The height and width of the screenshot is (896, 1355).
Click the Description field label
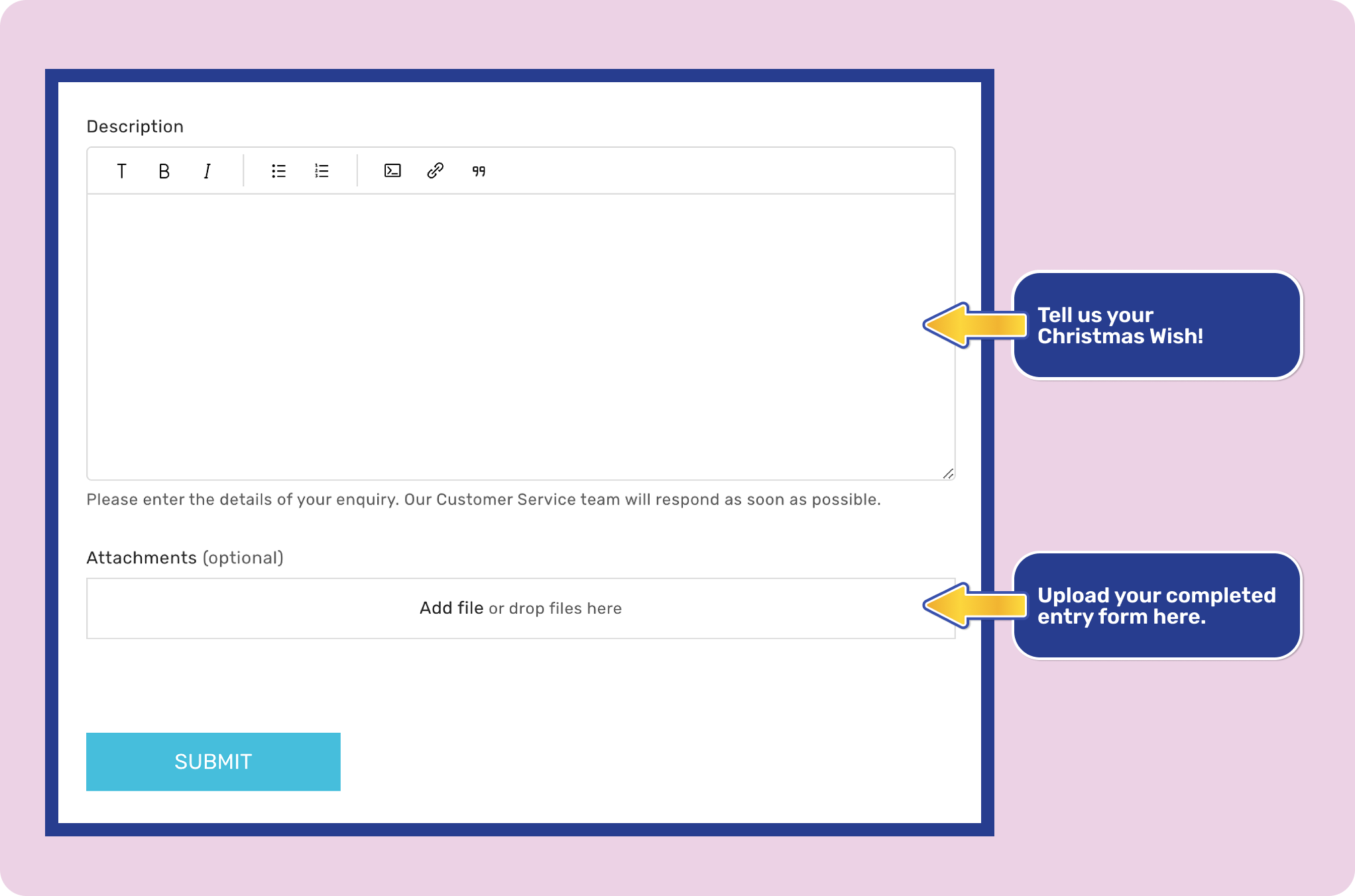tap(135, 127)
